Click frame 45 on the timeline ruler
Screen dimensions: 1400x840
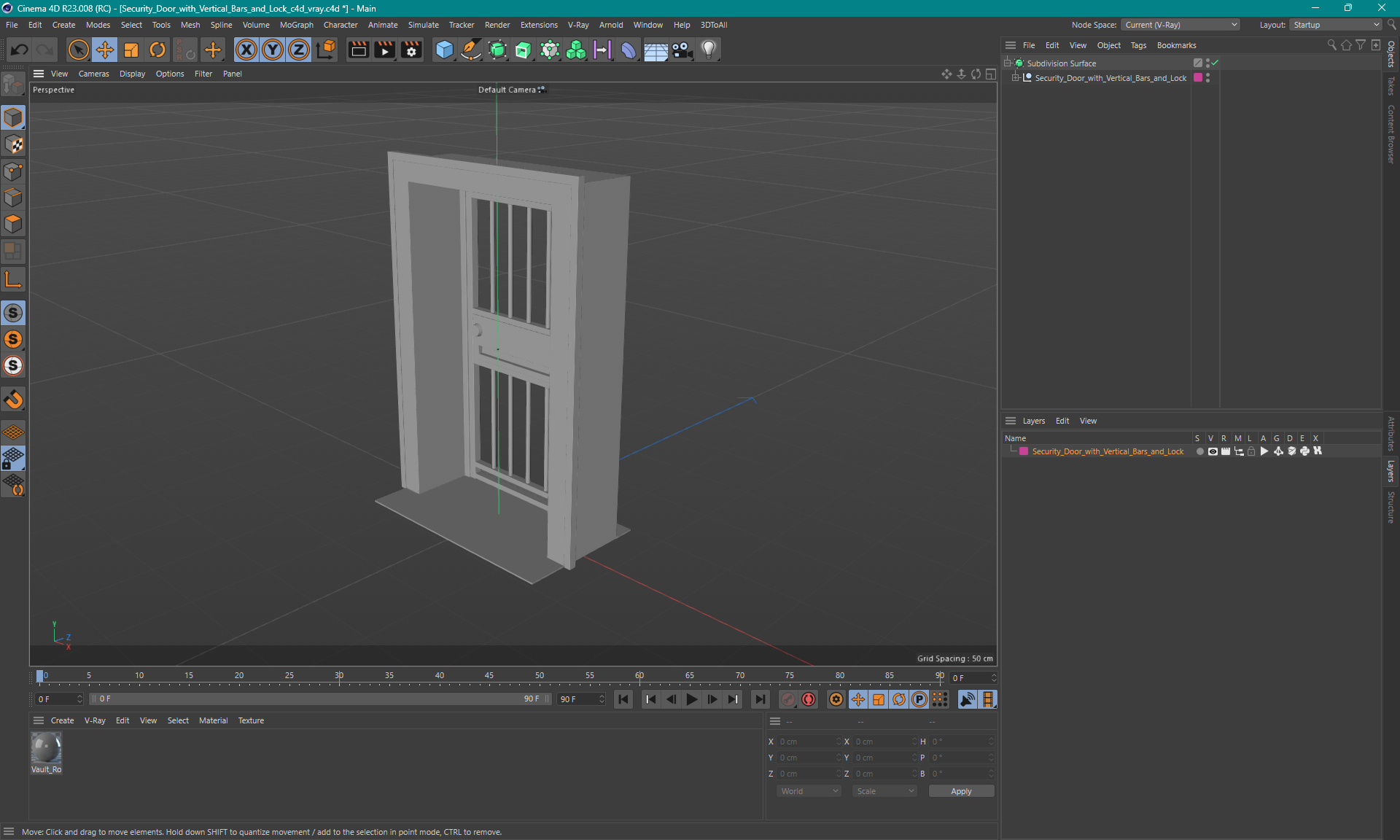click(489, 676)
